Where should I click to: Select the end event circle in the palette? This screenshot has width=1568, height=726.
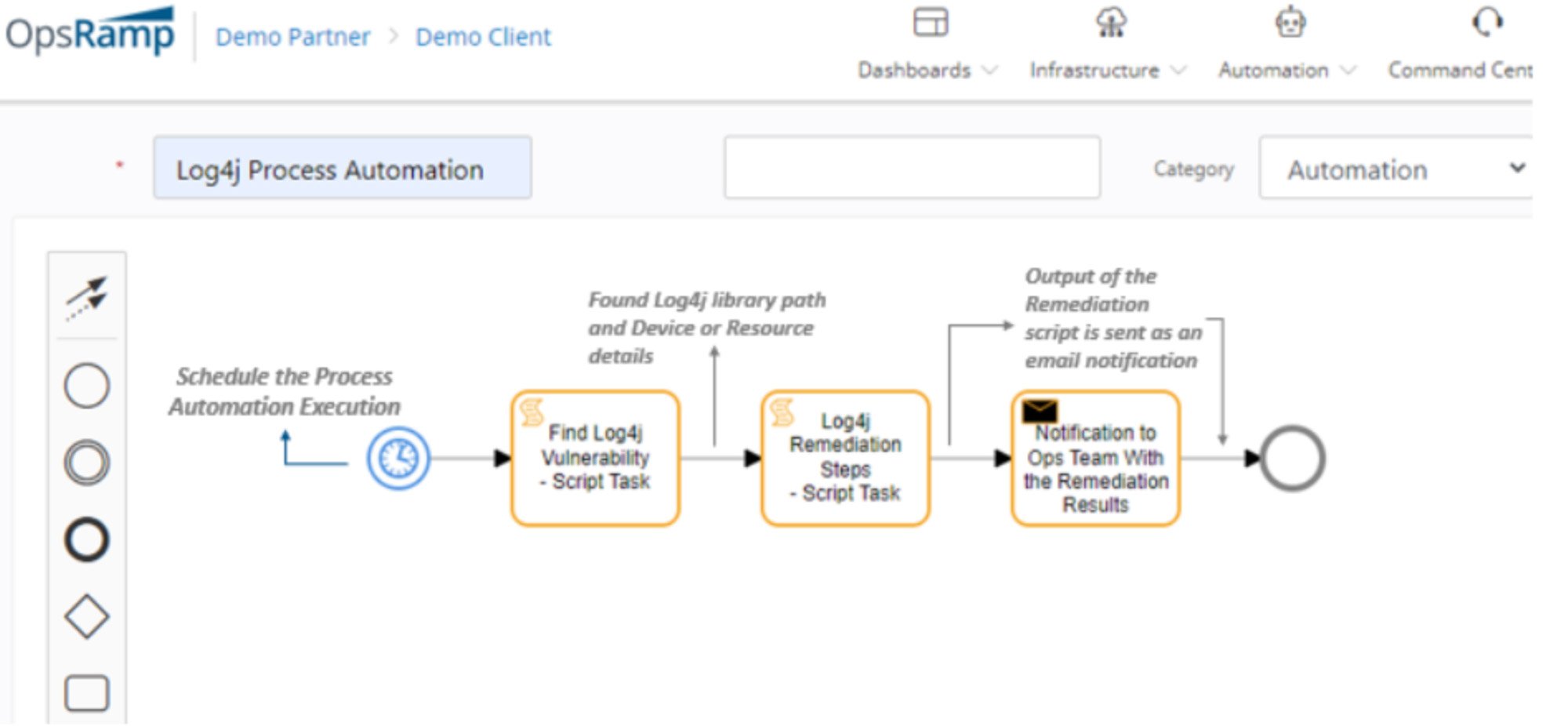(86, 538)
